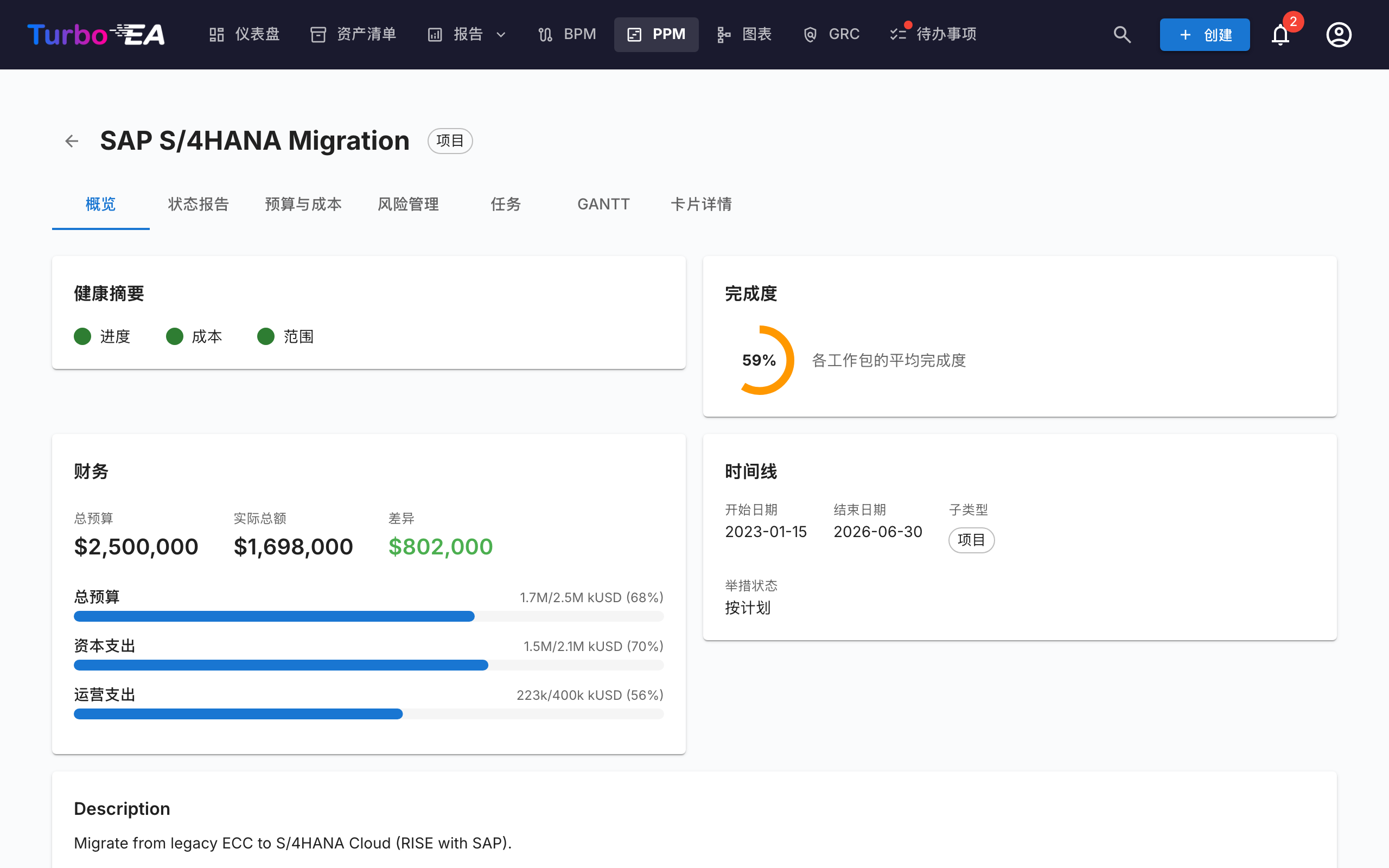
Task: Navigate to GRC
Action: point(831,34)
